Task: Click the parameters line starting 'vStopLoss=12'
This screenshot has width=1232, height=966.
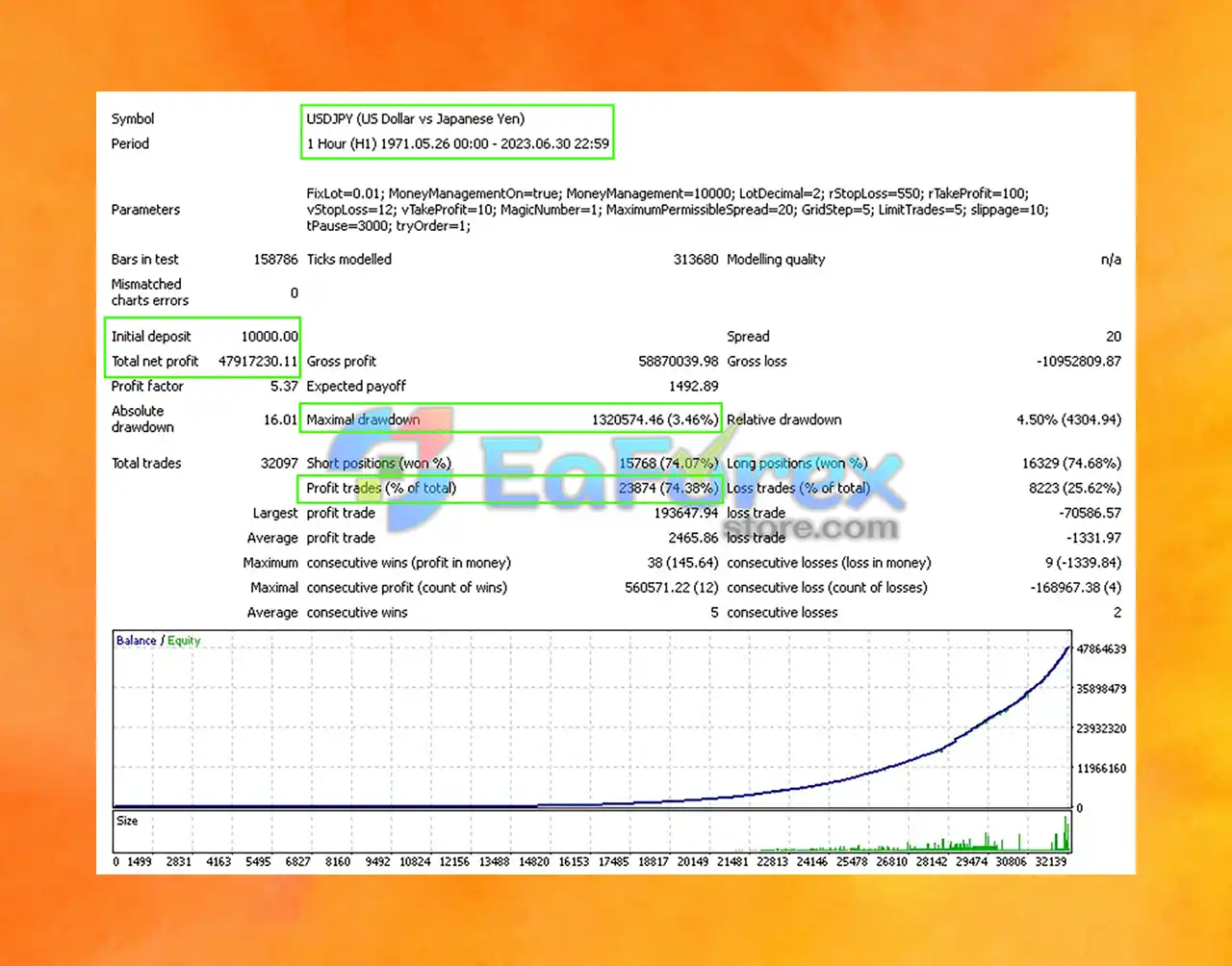Action: click(678, 210)
